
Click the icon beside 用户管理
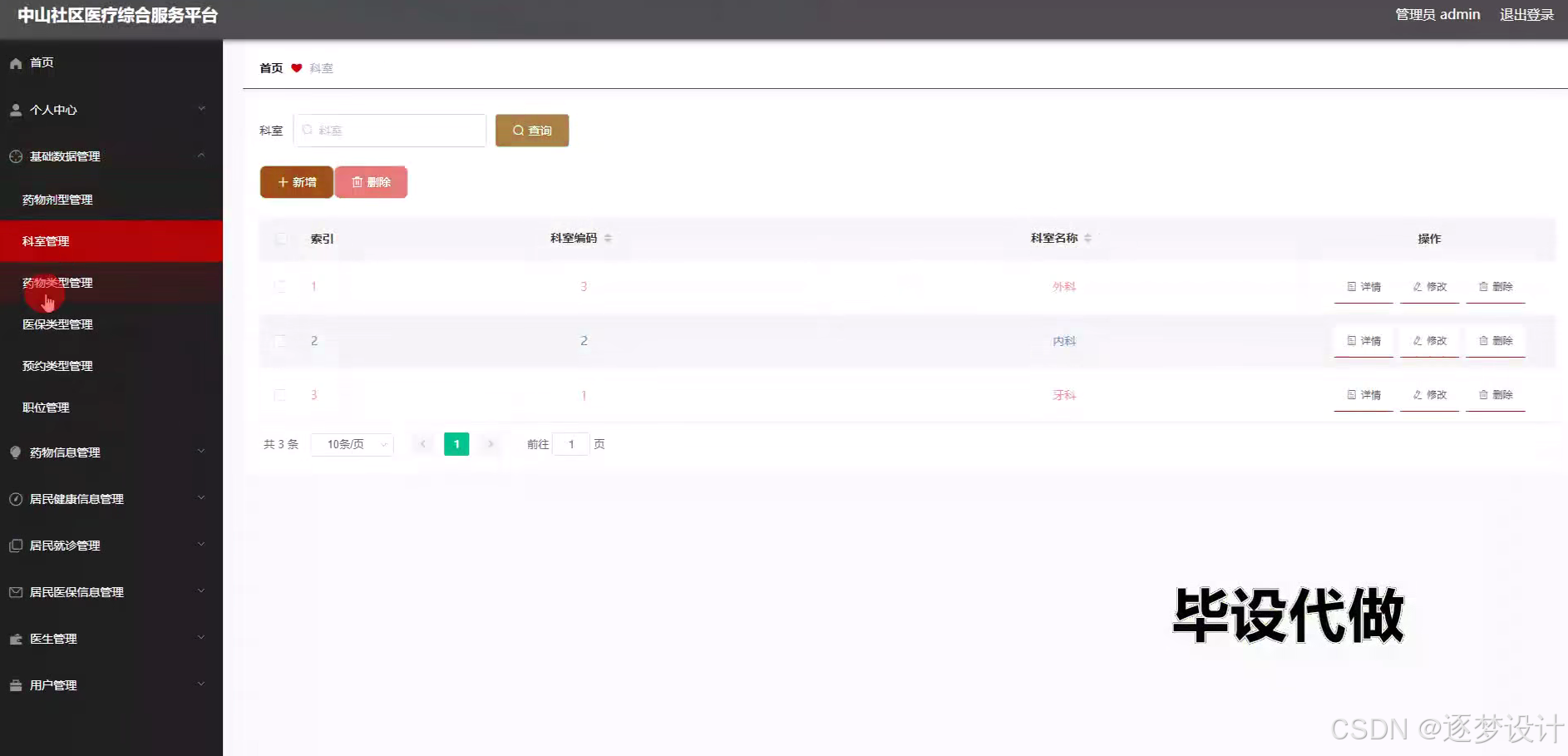coord(16,685)
